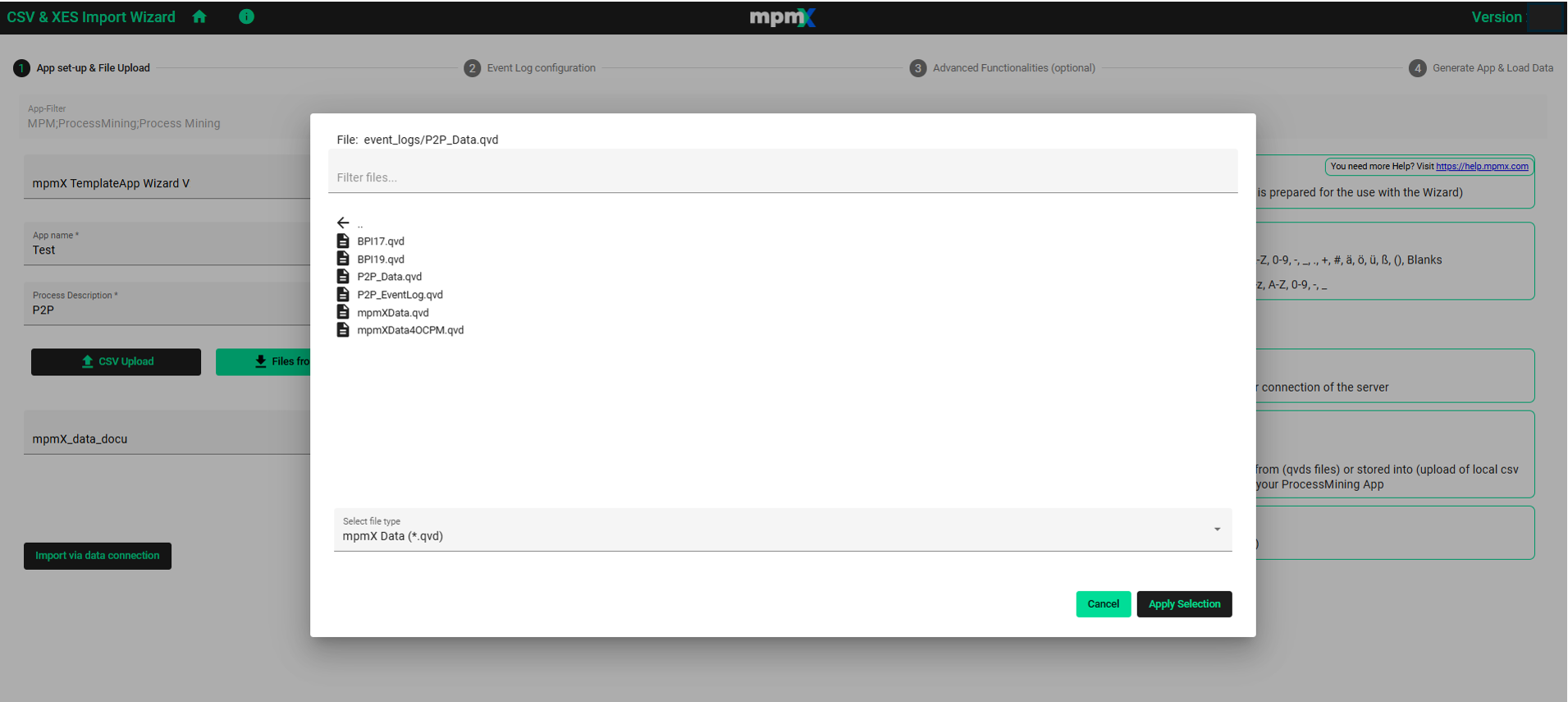Click the file type dropdown arrow
1568x702 pixels.
point(1218,530)
